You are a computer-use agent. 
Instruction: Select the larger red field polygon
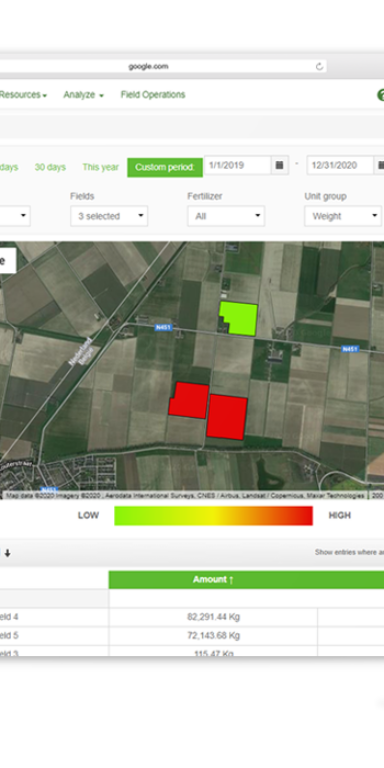point(226,417)
